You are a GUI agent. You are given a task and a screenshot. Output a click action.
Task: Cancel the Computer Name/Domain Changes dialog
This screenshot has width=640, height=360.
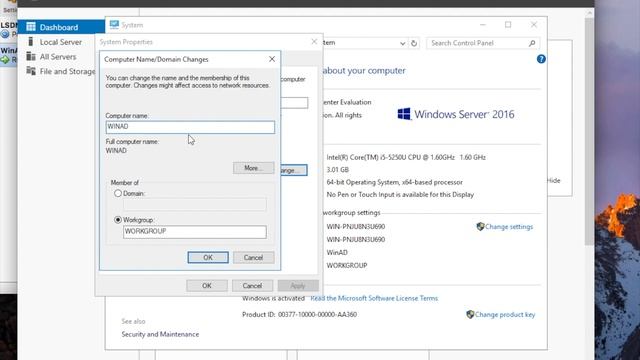253,258
